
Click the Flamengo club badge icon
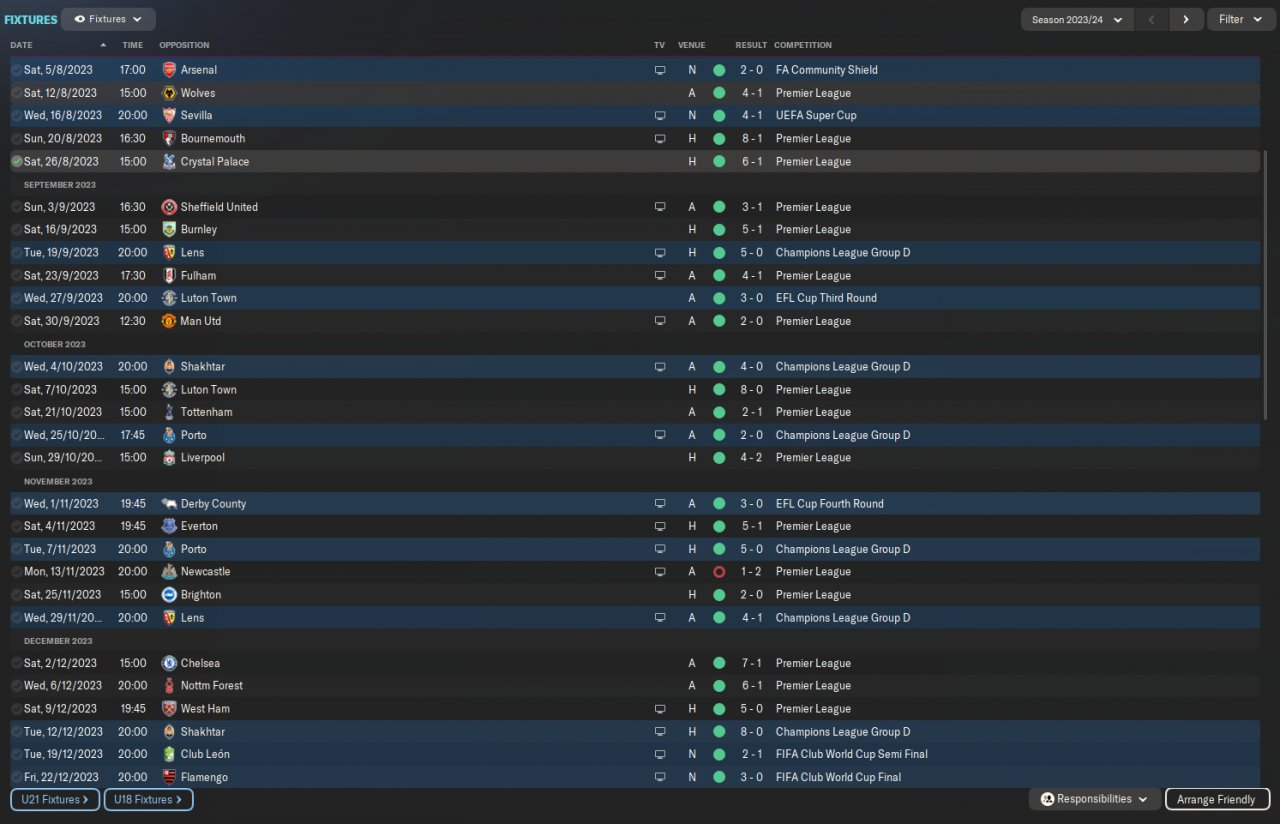(x=169, y=777)
